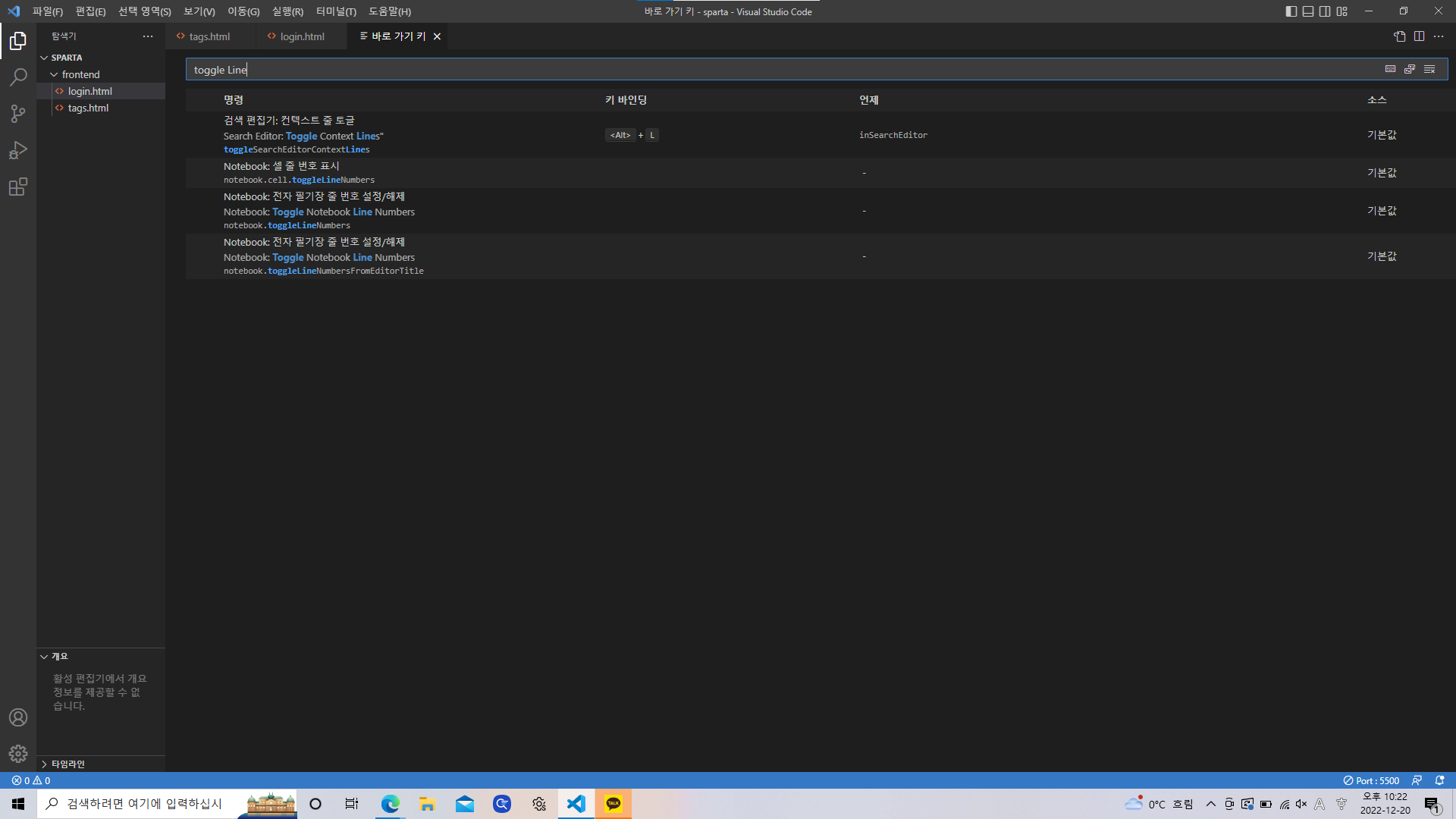
Task: Click the Windows taskbar search box
Action: point(167,804)
